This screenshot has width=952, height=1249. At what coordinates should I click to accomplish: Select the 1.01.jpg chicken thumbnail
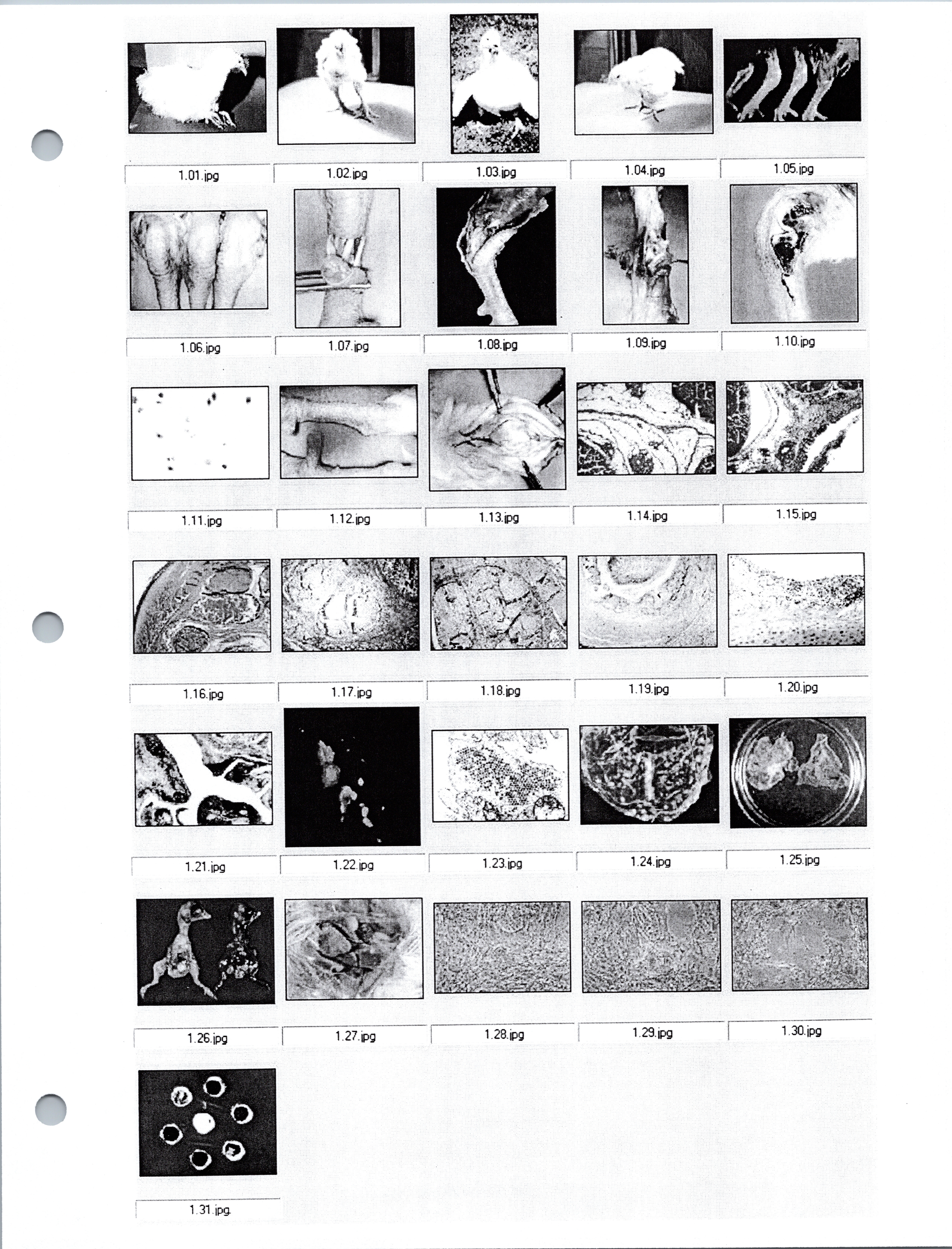pos(197,87)
